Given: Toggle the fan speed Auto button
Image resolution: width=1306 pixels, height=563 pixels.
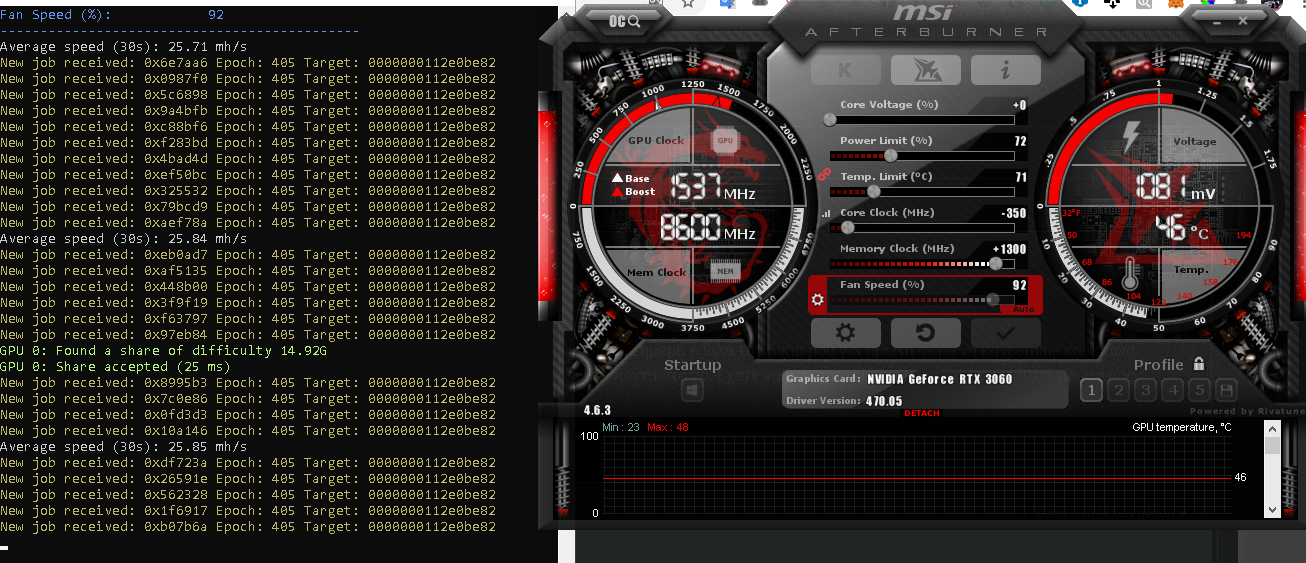Looking at the screenshot, I should point(1023,309).
